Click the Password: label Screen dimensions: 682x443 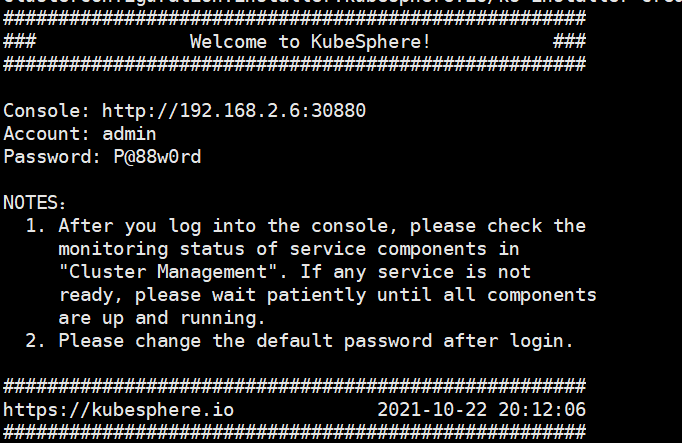click(52, 157)
